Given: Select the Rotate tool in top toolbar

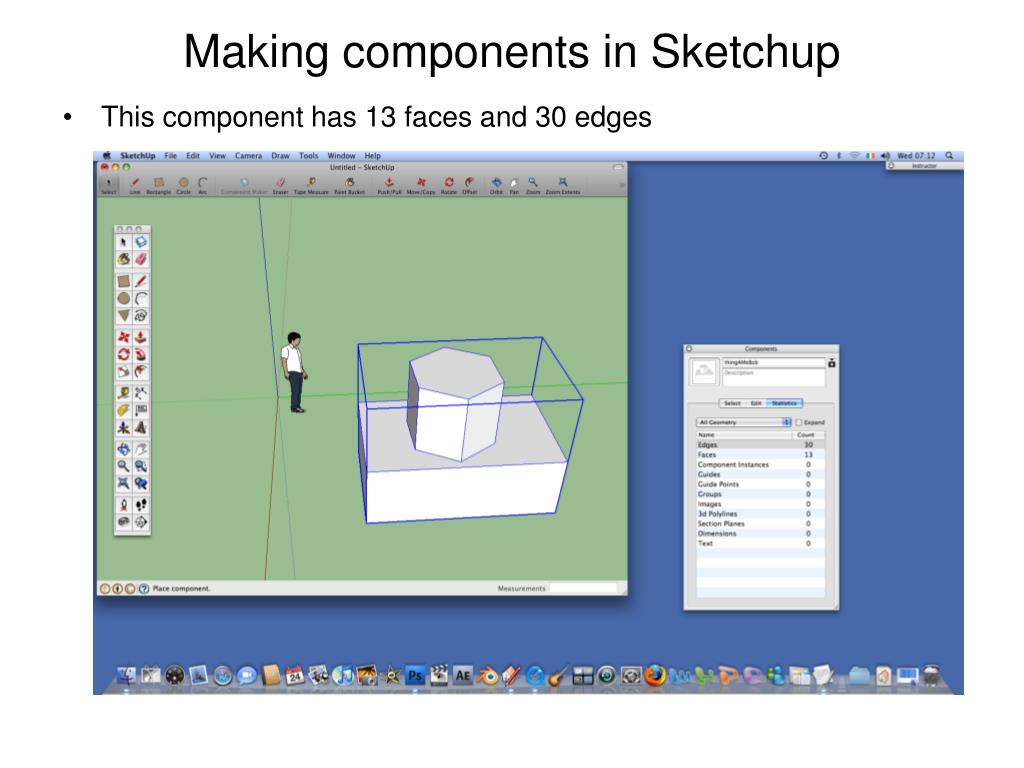Looking at the screenshot, I should (449, 185).
